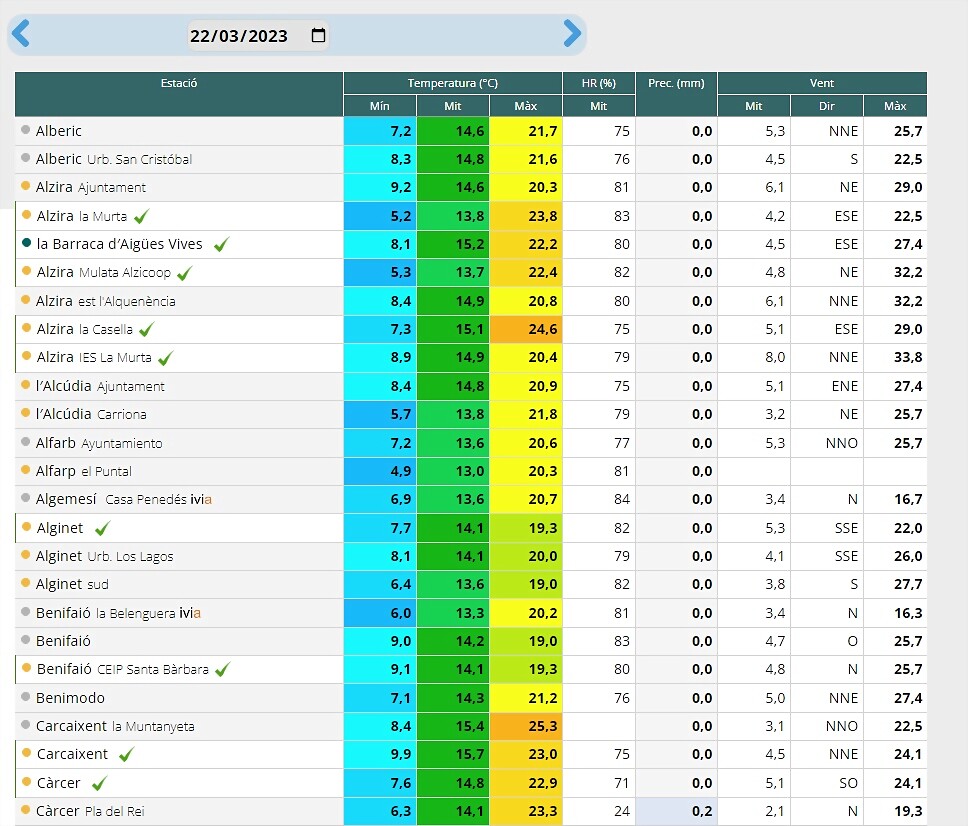Click humidity 84 for Algemesí
The height and width of the screenshot is (826, 968).
(599, 499)
